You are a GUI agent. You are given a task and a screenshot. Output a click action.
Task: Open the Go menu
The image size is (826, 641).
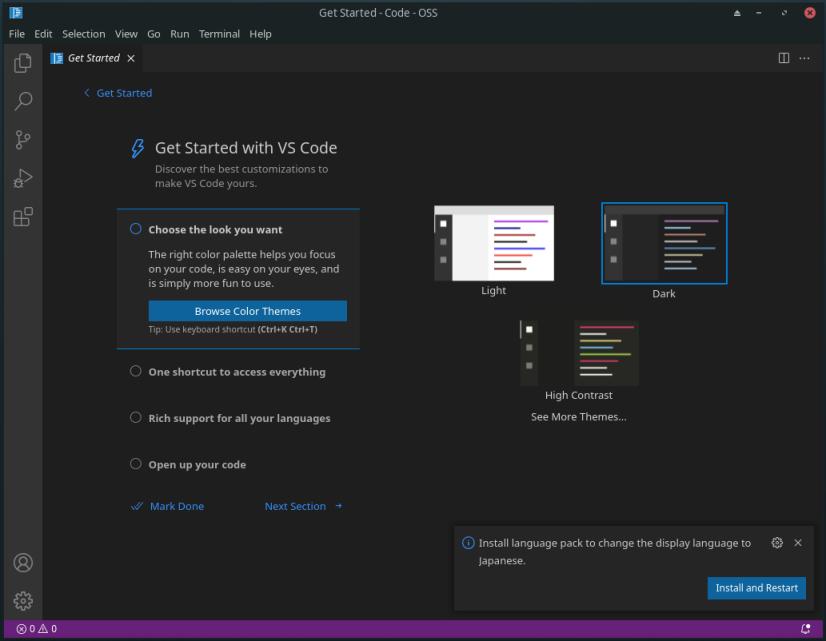coord(153,34)
